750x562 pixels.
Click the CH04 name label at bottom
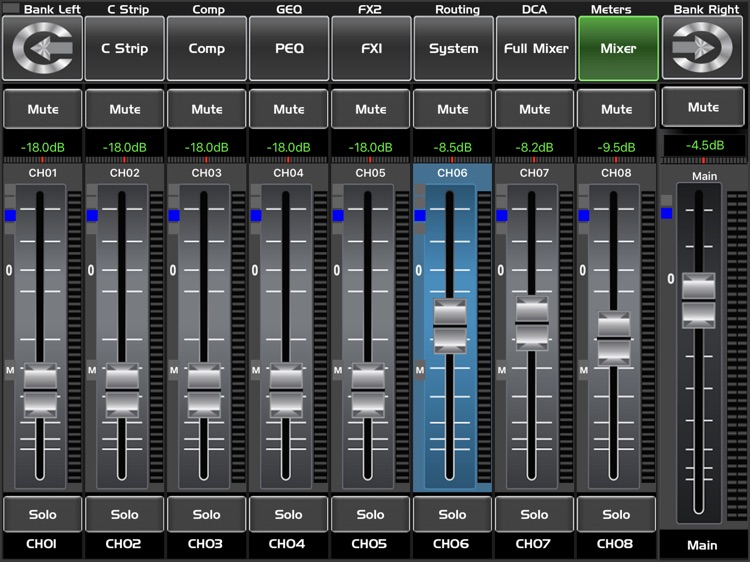(x=289, y=545)
